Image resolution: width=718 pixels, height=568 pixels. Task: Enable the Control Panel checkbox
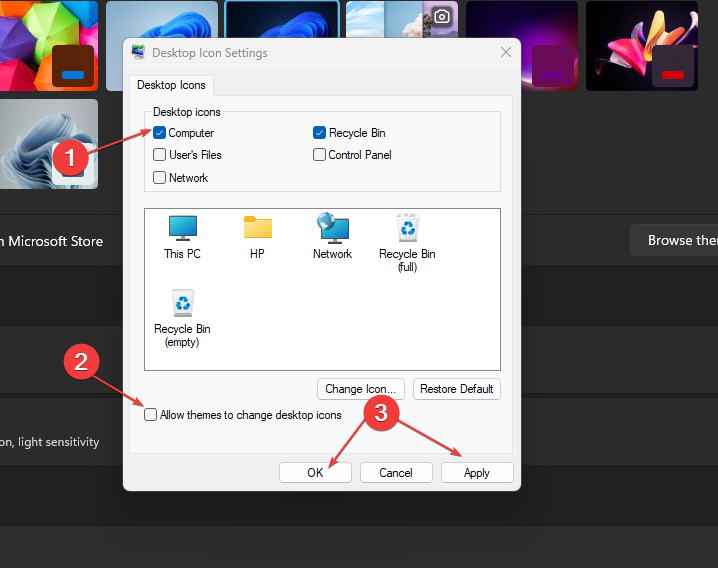[x=319, y=155]
